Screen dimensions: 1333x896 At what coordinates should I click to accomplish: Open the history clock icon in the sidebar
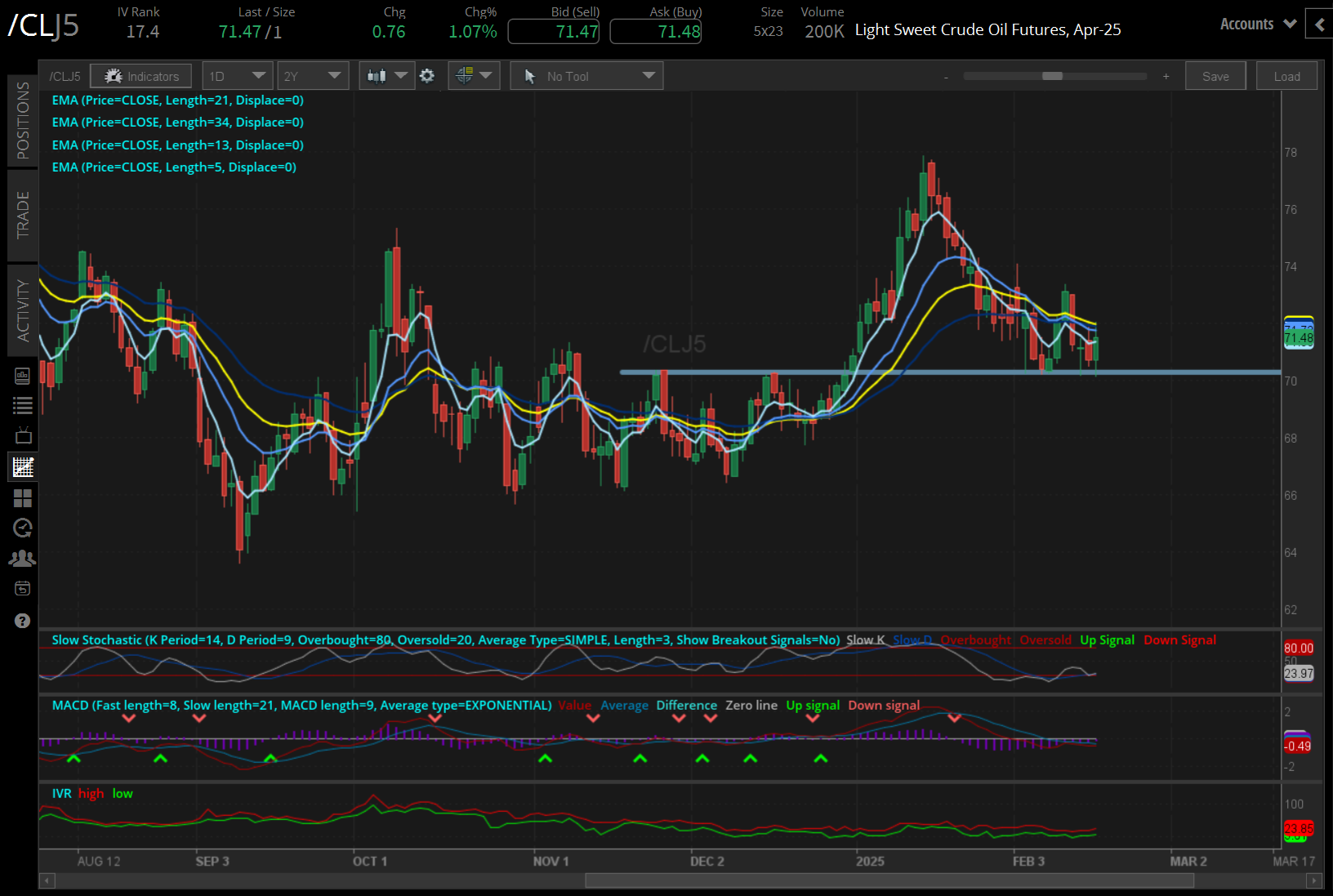pyautogui.click(x=22, y=528)
